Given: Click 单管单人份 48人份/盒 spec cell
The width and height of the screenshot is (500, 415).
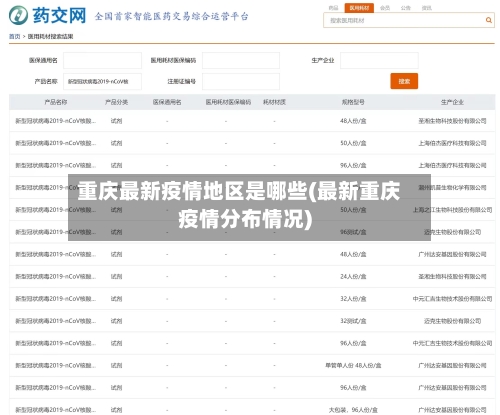Looking at the screenshot, I should coord(353,365).
